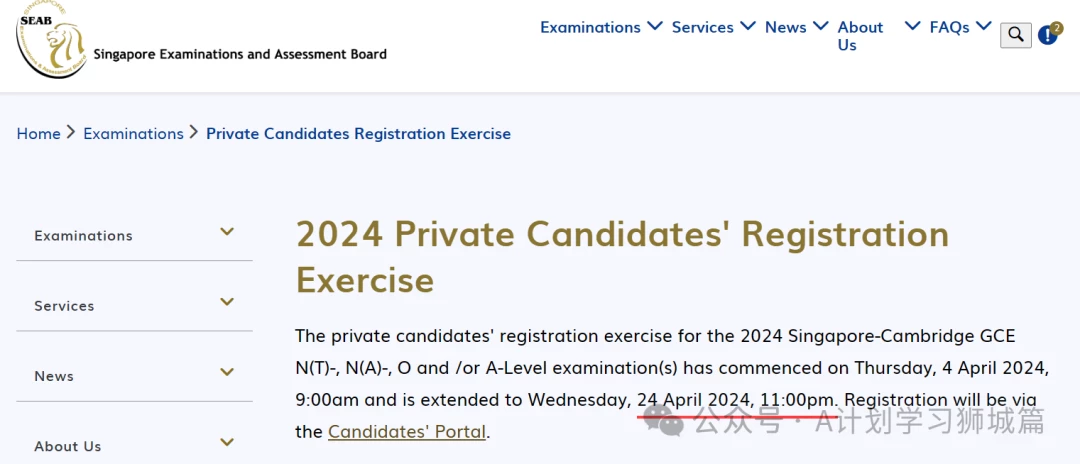
Task: Click the SEAB lion logo
Action: [x=52, y=41]
